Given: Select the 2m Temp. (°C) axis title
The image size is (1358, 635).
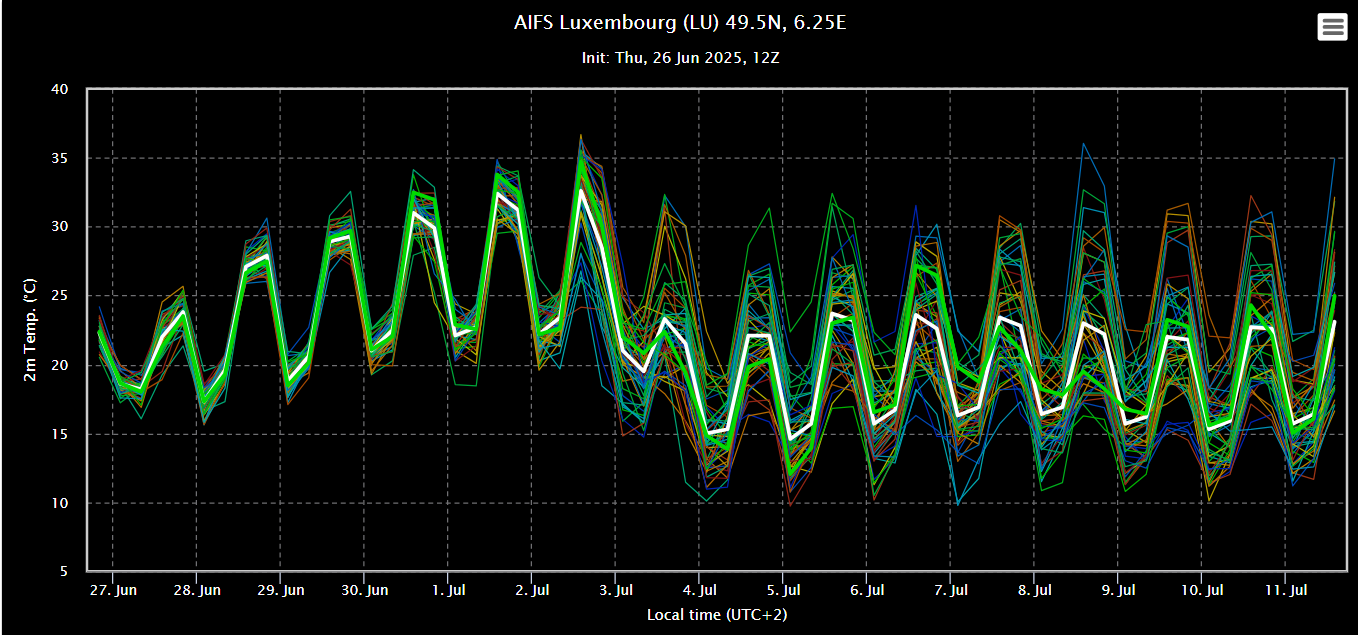Looking at the screenshot, I should [x=28, y=330].
